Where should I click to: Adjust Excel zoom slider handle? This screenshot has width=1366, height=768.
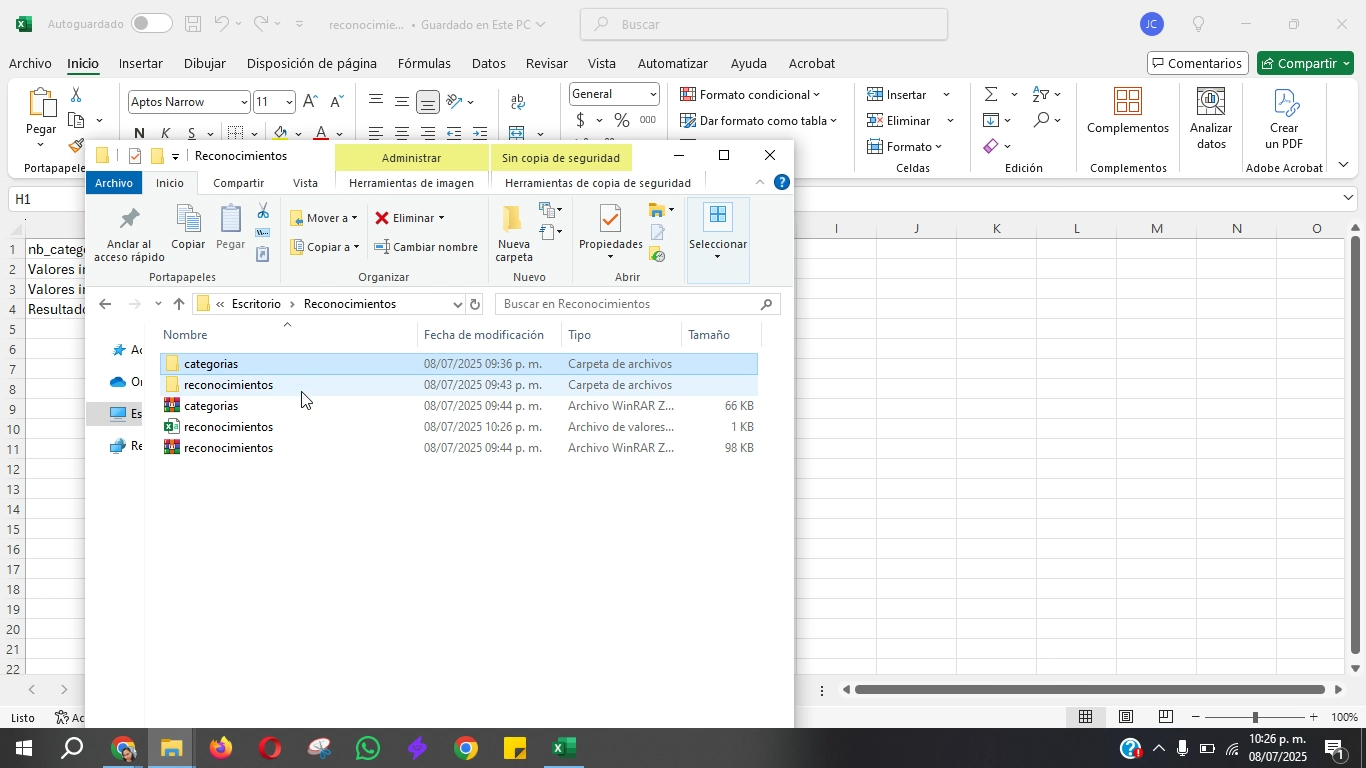pyautogui.click(x=1255, y=717)
